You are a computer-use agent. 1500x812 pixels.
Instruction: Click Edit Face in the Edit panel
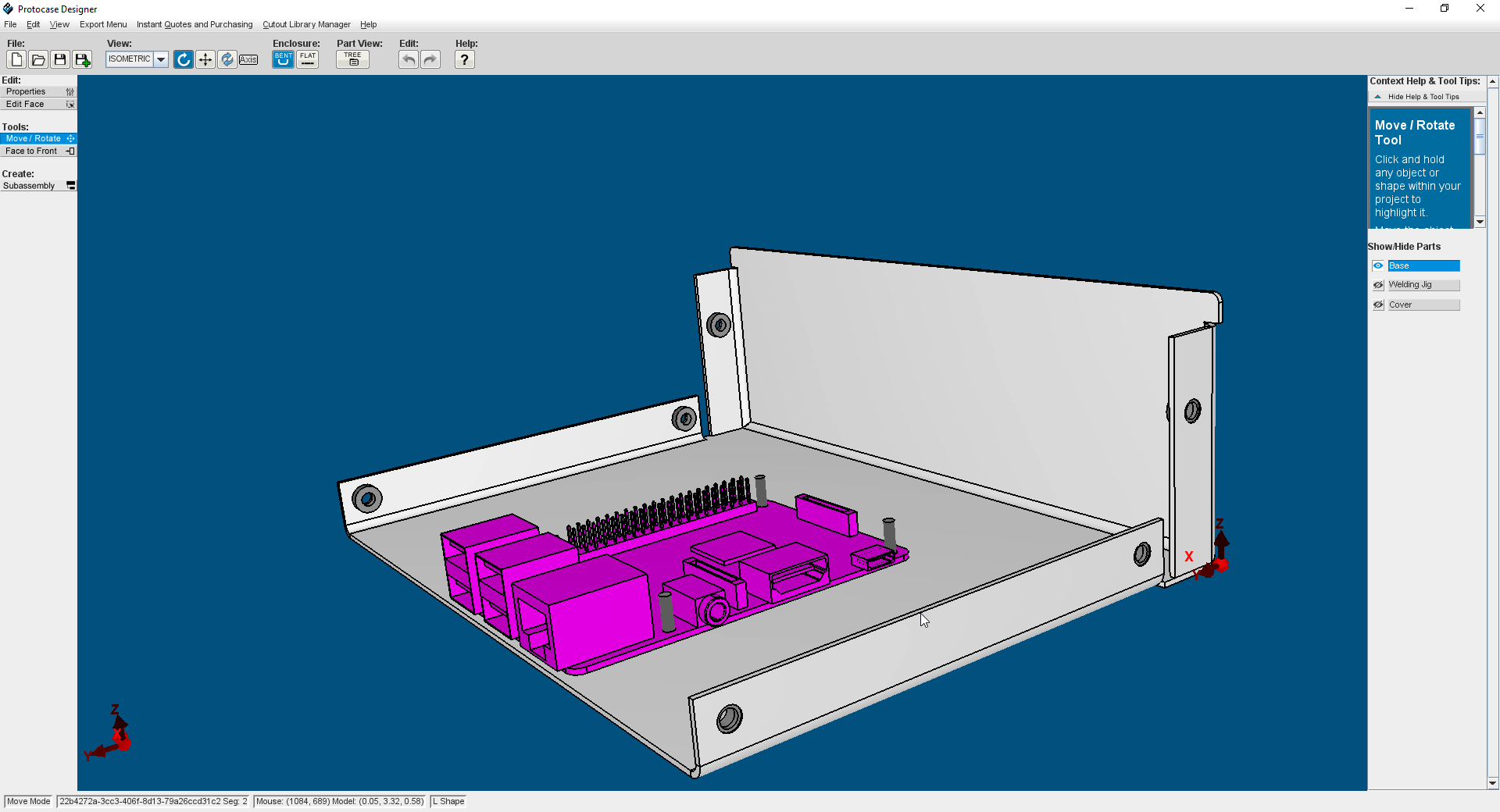pos(24,104)
